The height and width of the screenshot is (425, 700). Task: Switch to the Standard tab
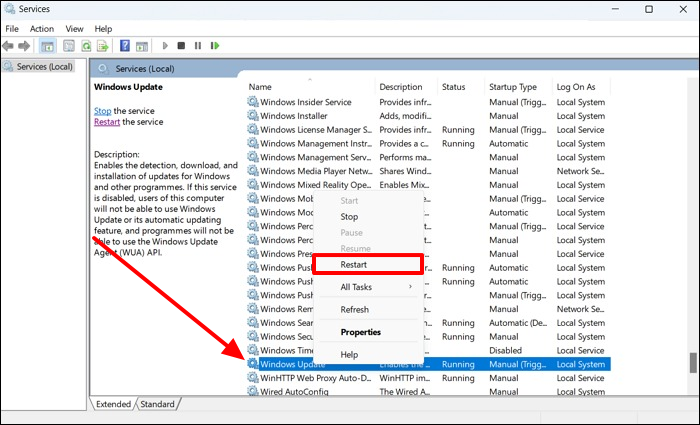pyautogui.click(x=156, y=404)
